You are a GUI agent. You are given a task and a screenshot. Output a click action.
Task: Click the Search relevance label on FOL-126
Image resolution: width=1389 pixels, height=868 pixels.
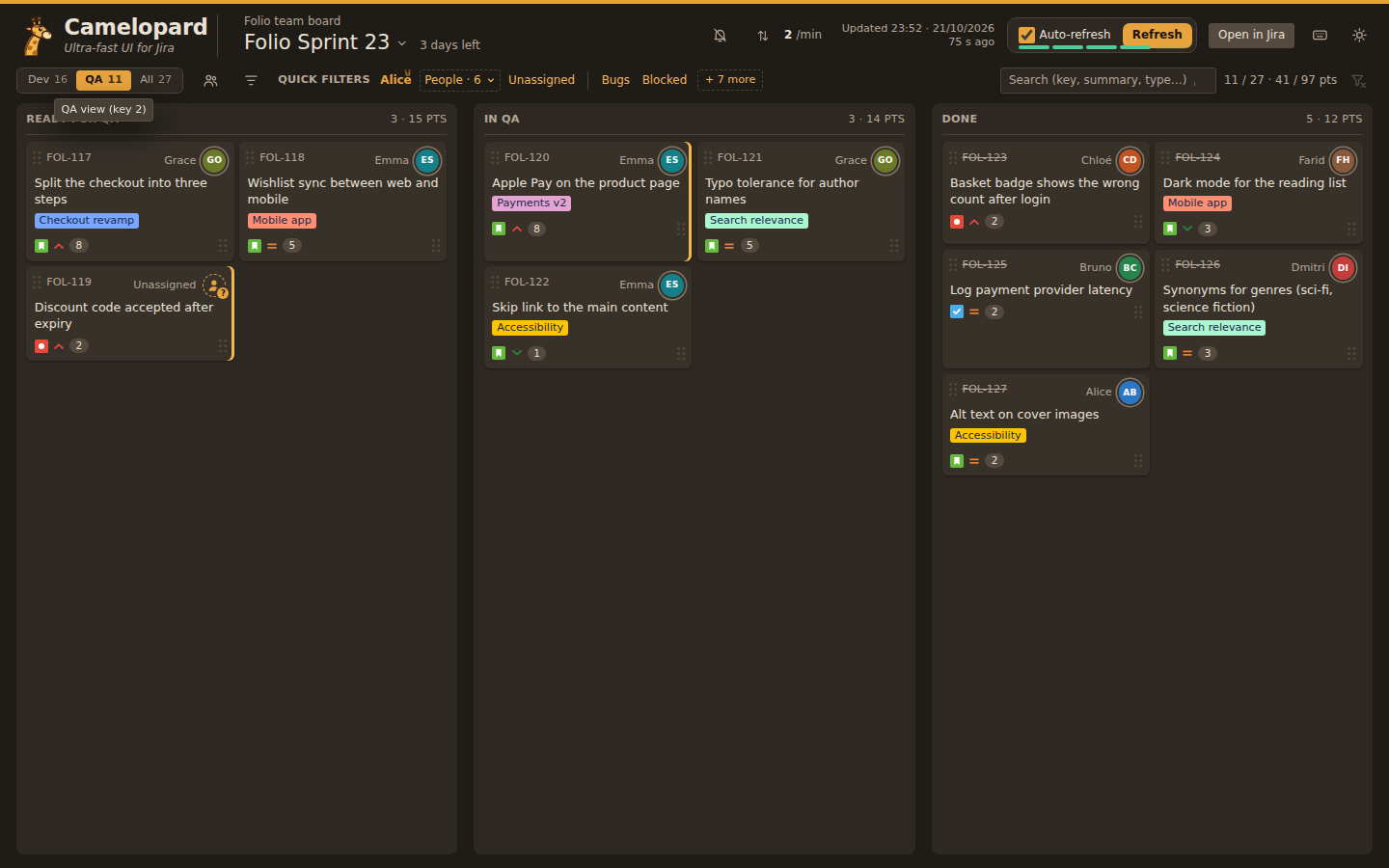pyautogui.click(x=1214, y=328)
